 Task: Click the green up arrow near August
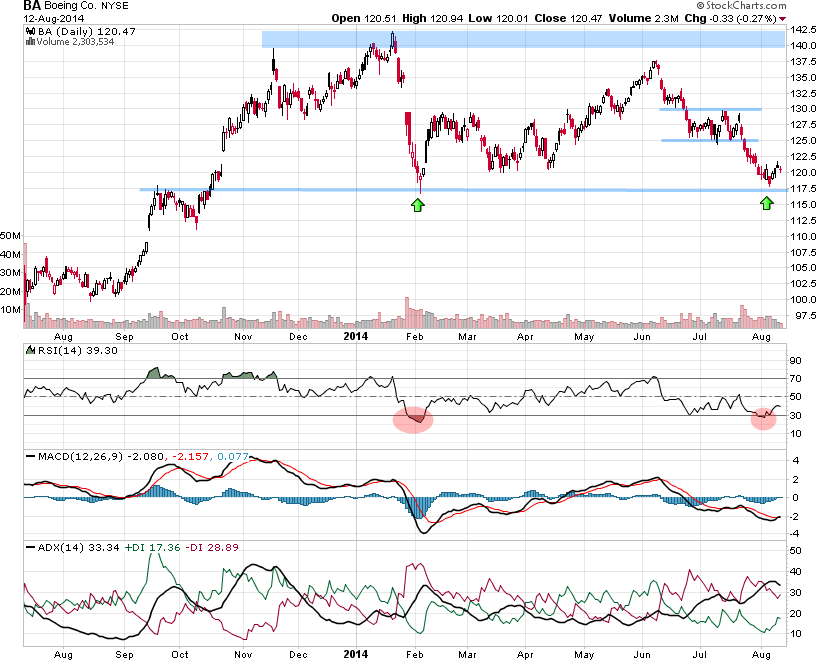click(766, 203)
